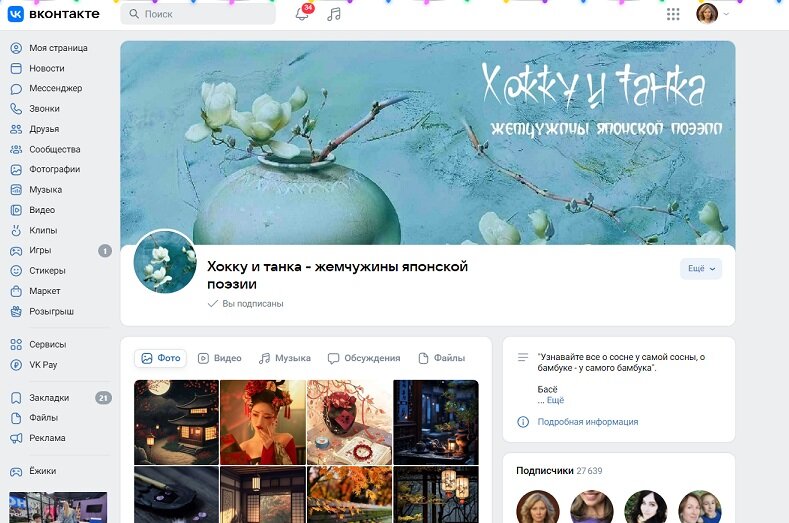Open the vase and book photo
This screenshot has height=523, width=789.
tap(349, 422)
